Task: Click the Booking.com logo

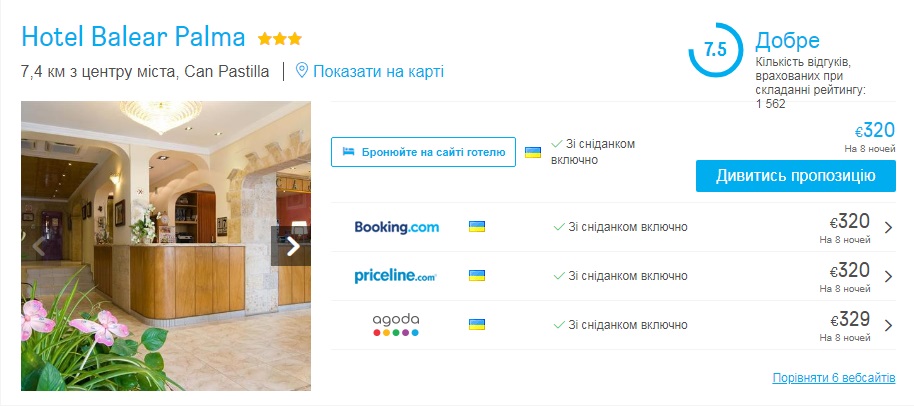Action: [397, 227]
